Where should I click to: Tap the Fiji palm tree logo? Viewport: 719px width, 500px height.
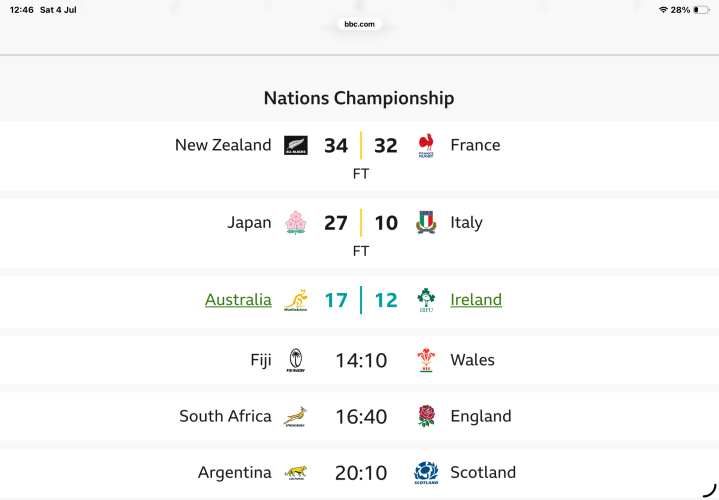[296, 360]
